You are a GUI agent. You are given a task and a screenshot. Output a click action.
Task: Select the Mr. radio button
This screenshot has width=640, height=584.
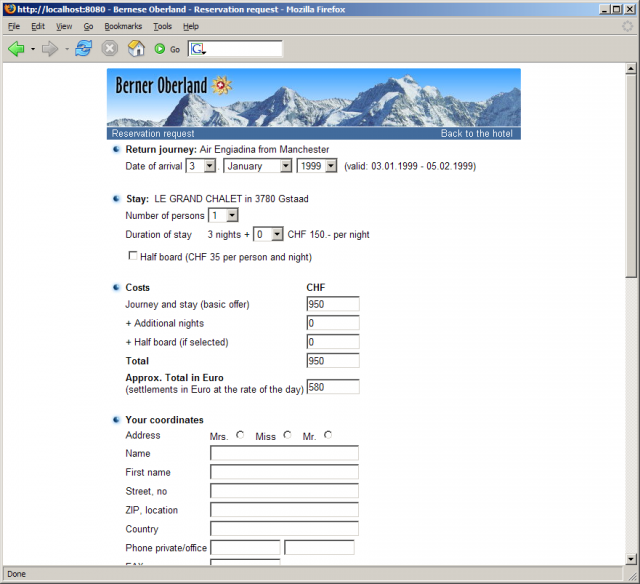328,435
